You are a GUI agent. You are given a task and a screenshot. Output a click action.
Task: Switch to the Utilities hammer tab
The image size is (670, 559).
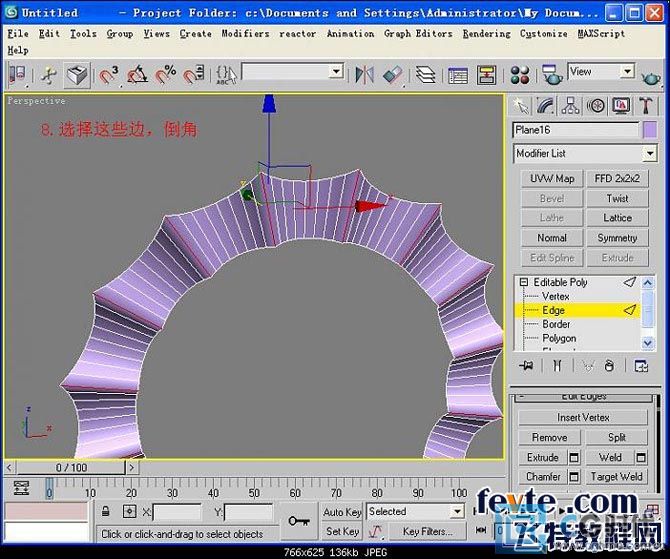646,106
